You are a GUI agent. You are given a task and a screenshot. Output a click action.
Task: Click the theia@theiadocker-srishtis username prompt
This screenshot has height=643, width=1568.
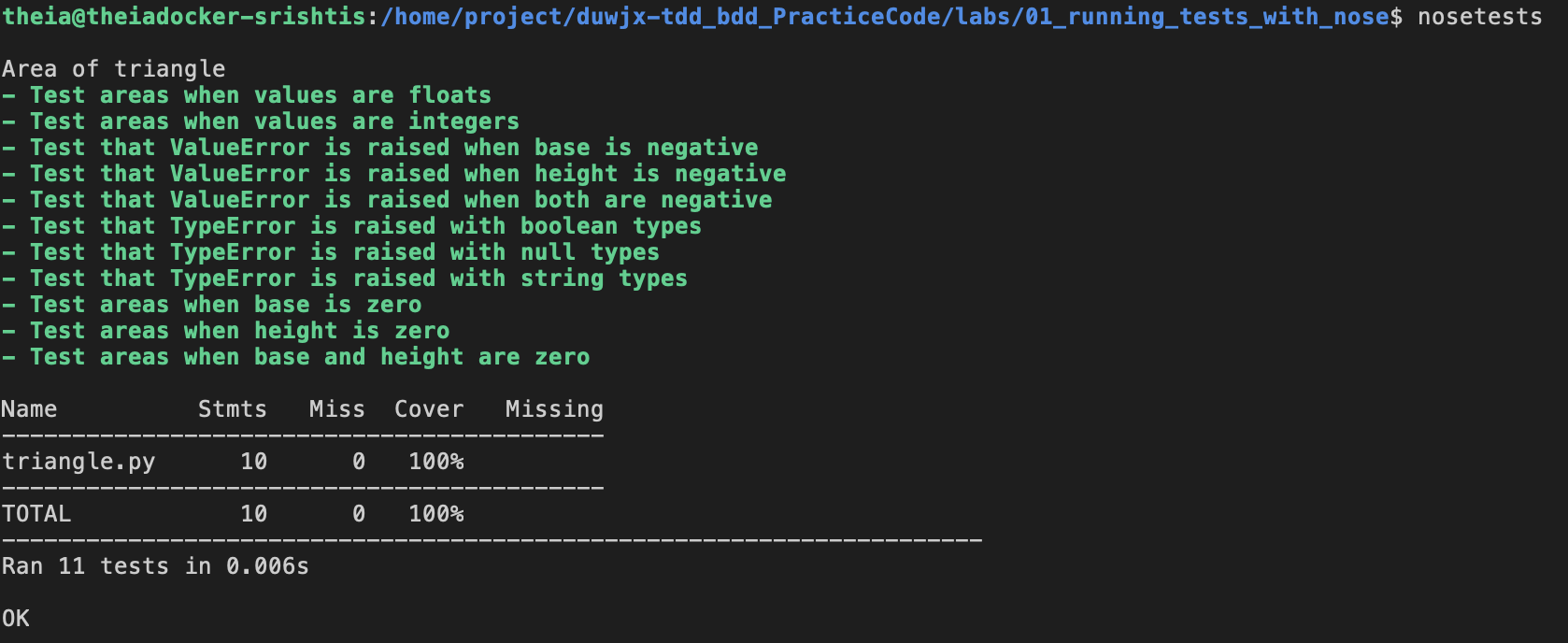[x=185, y=17]
